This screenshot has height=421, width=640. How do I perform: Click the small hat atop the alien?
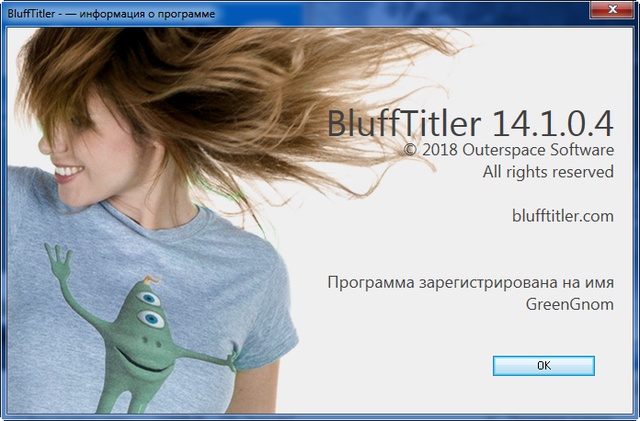147,273
